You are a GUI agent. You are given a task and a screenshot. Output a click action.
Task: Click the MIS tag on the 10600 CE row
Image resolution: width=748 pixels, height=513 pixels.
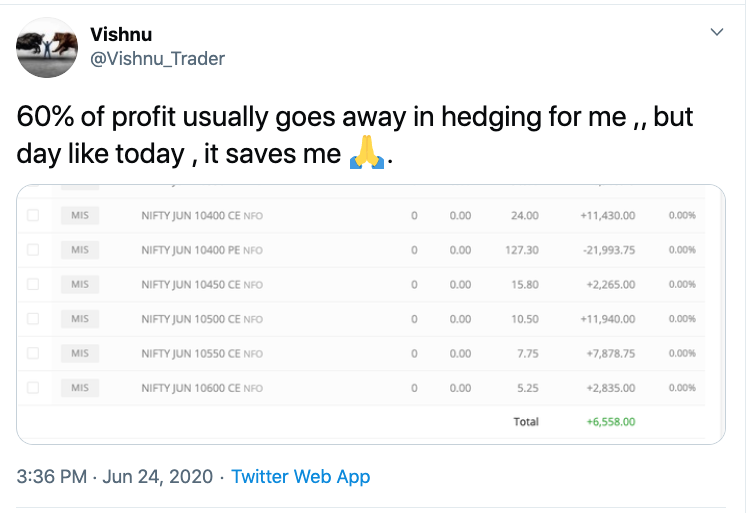pyautogui.click(x=80, y=388)
